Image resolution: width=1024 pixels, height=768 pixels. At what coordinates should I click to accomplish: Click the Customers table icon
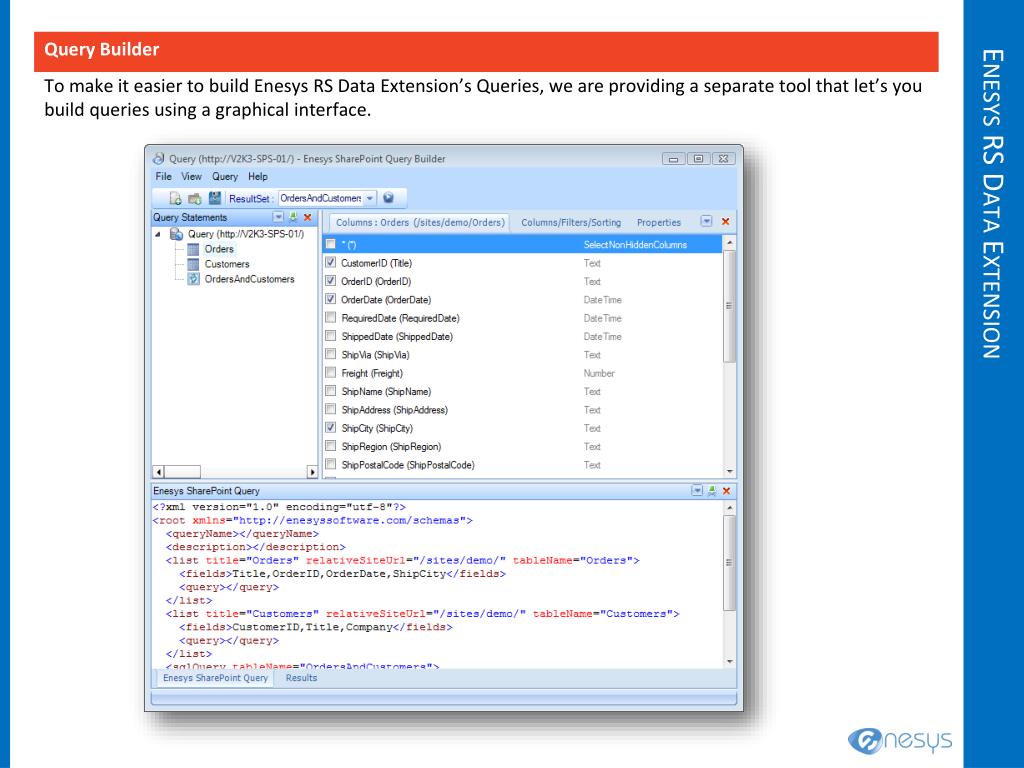pos(193,264)
